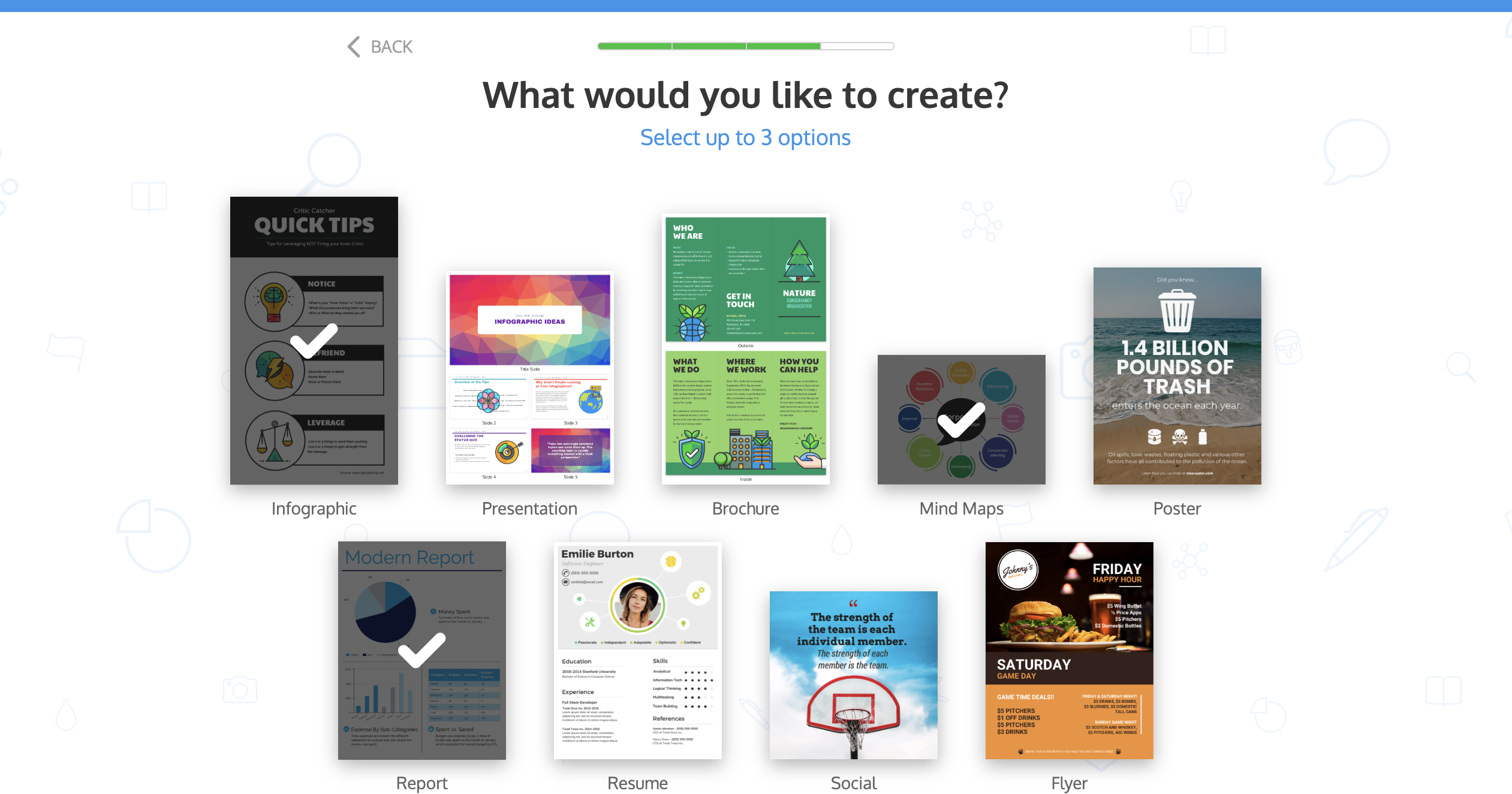Click the Select up to 3 options link
Image resolution: width=1512 pixels, height=794 pixels.
coord(747,137)
